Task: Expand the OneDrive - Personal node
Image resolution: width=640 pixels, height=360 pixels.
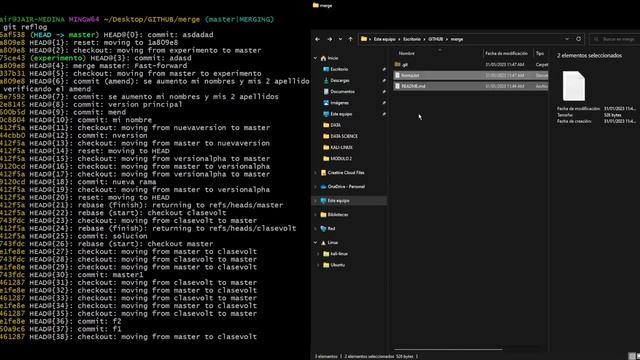Action: click(x=316, y=187)
